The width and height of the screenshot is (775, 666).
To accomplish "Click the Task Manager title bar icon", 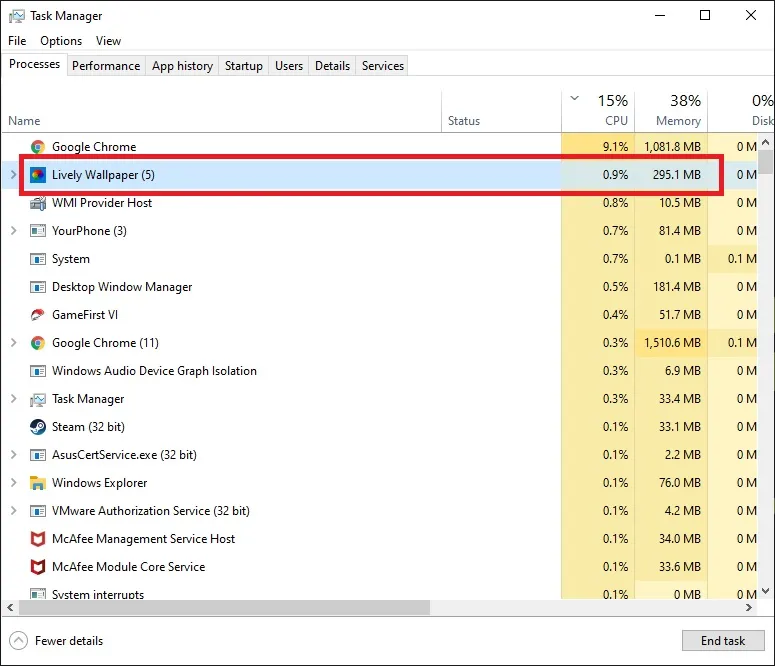I will point(16,16).
